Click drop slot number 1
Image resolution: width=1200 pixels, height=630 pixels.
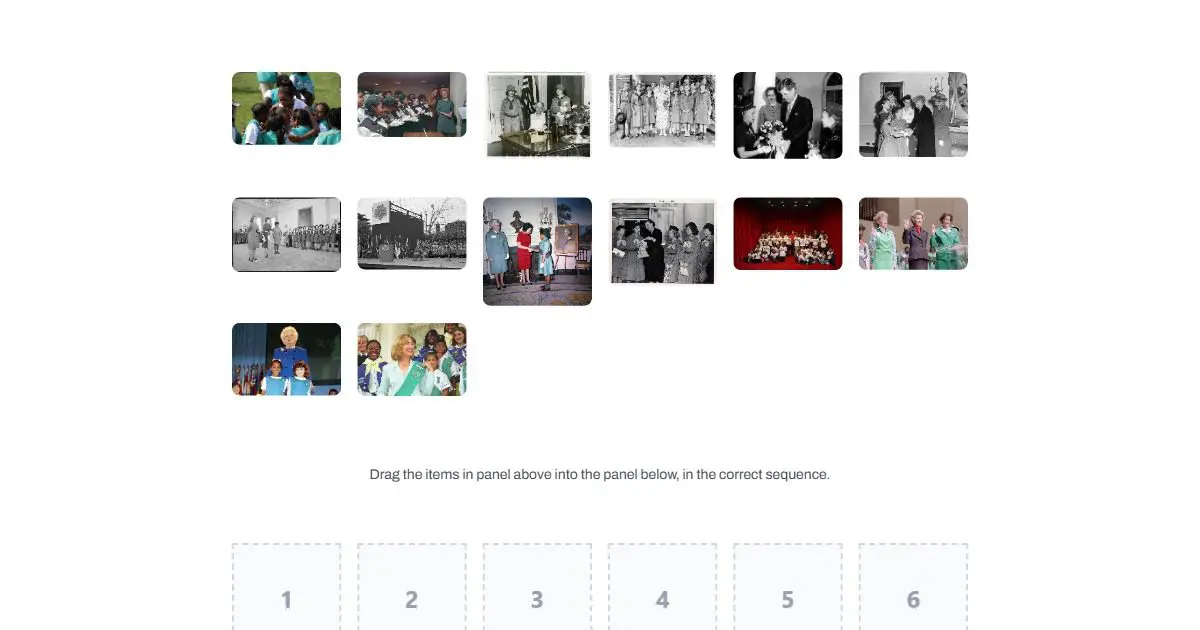tap(286, 590)
